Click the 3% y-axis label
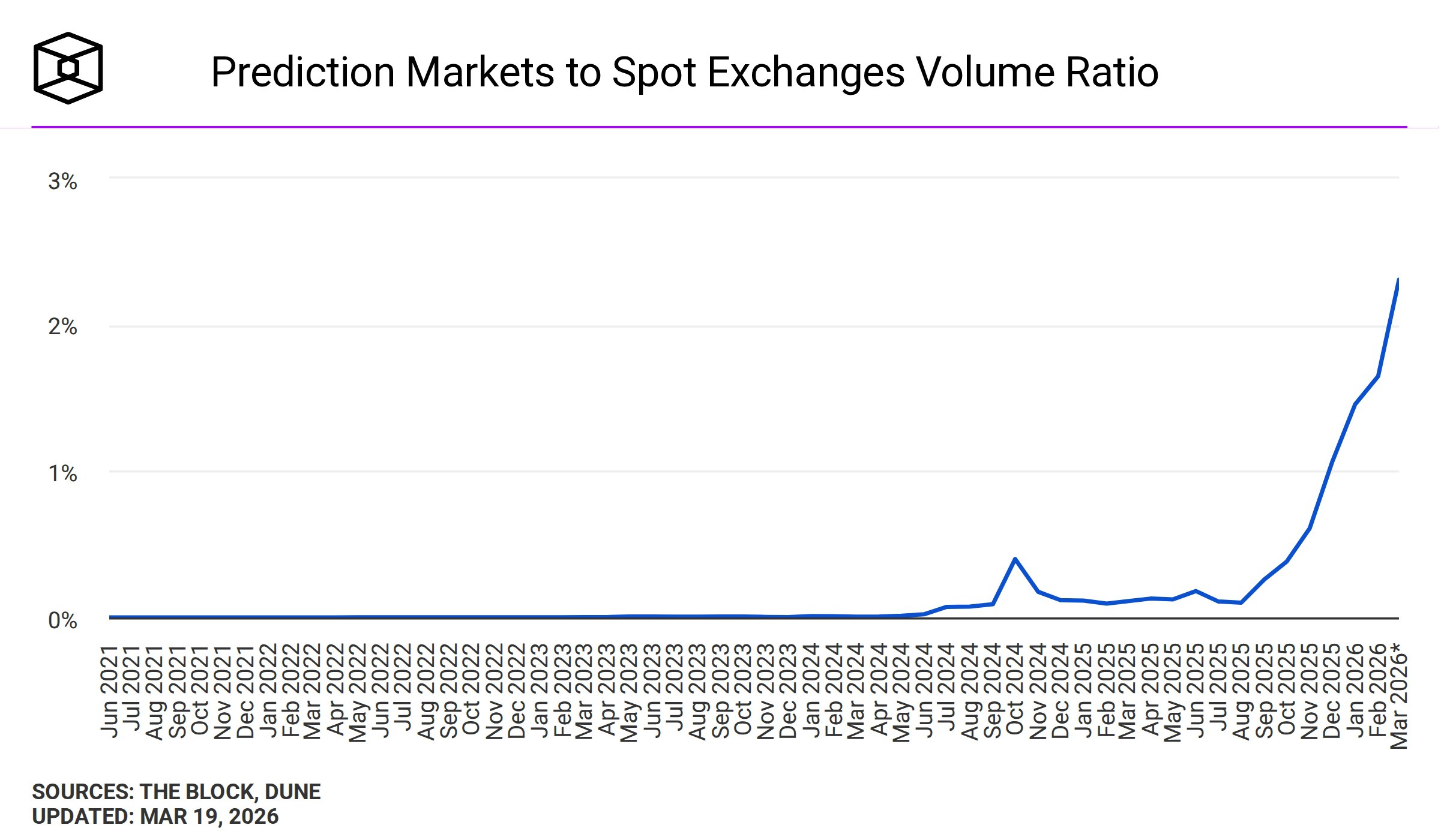The width and height of the screenshot is (1441, 840). pos(62,181)
